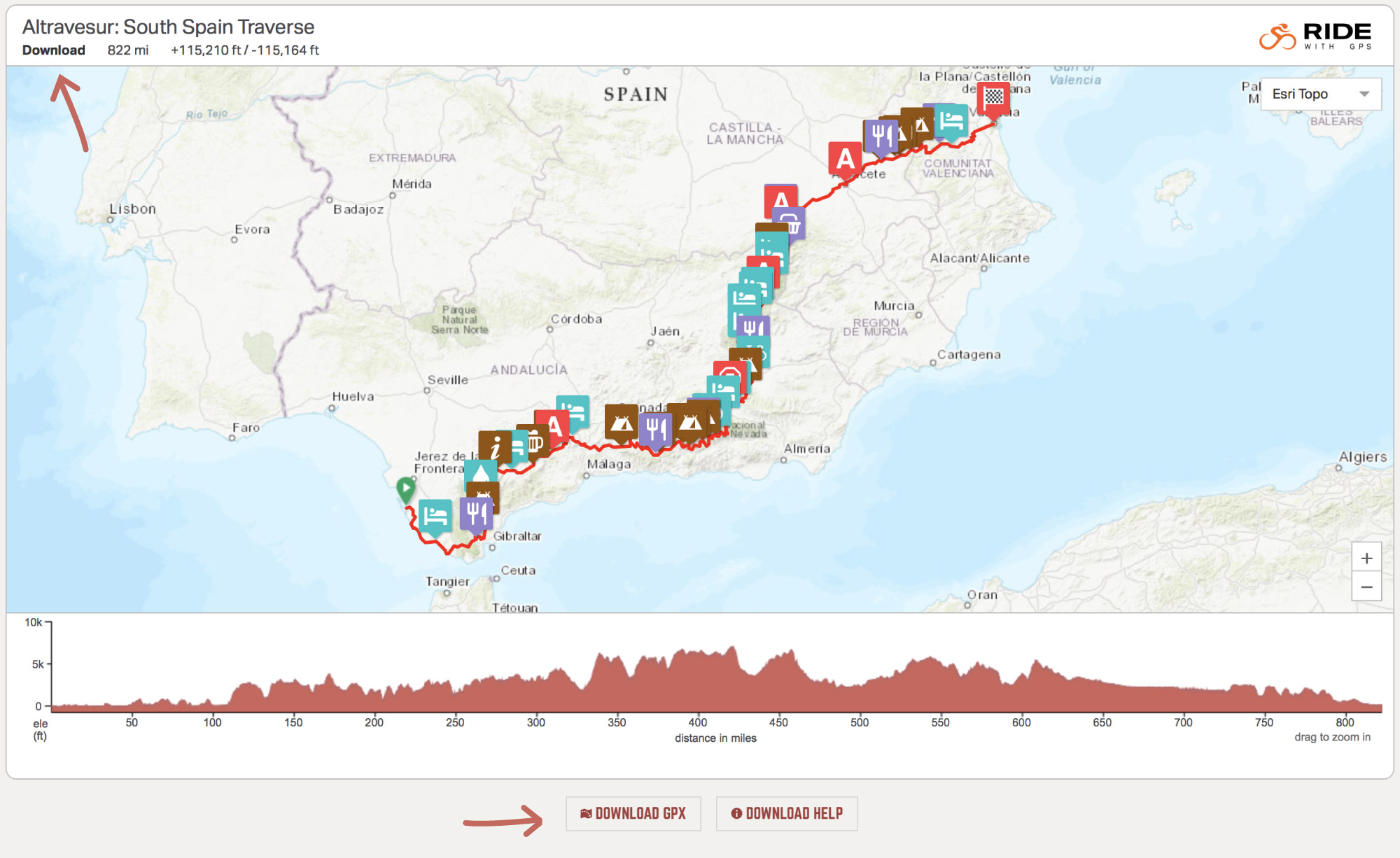Click the red 'A' marker at Albacete
The width and height of the screenshot is (1400, 858).
pyautogui.click(x=845, y=159)
